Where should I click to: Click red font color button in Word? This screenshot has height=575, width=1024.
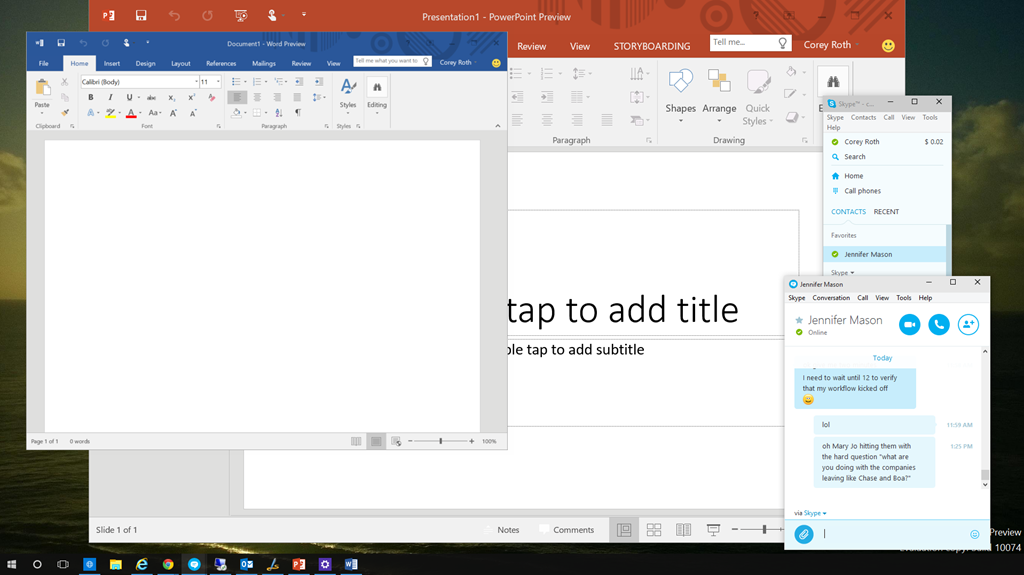click(x=131, y=113)
